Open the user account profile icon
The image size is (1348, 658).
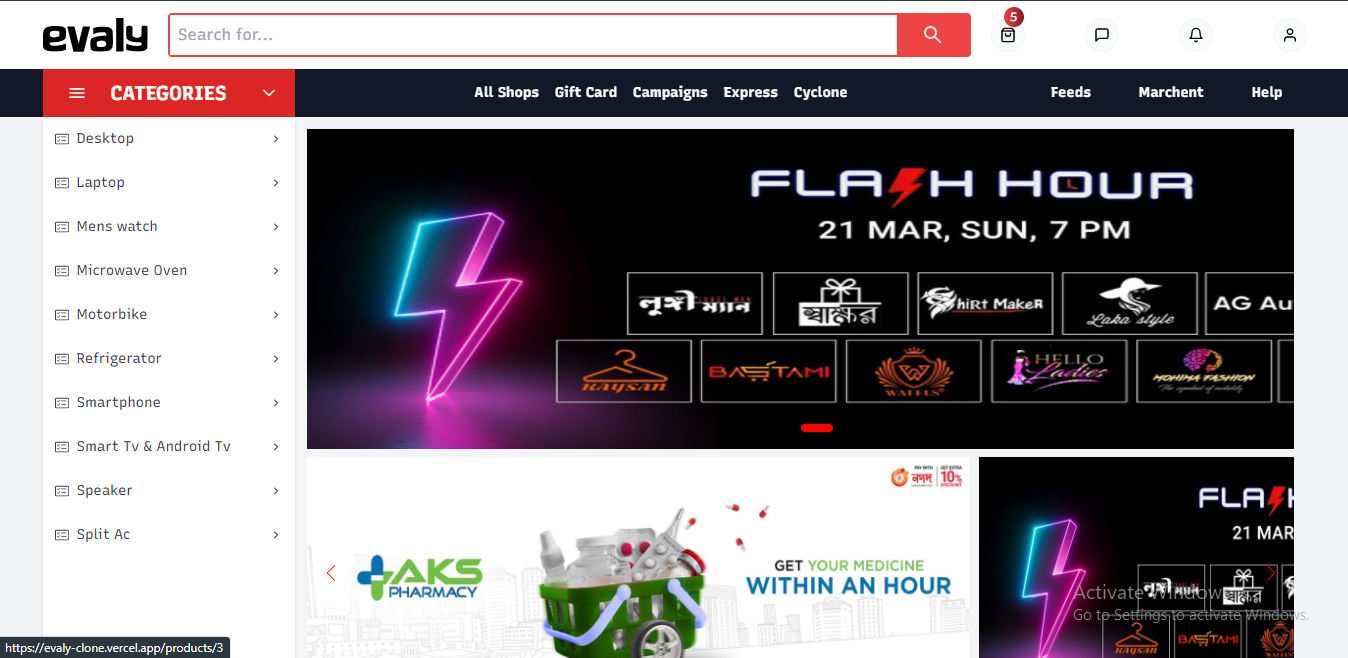1290,35
